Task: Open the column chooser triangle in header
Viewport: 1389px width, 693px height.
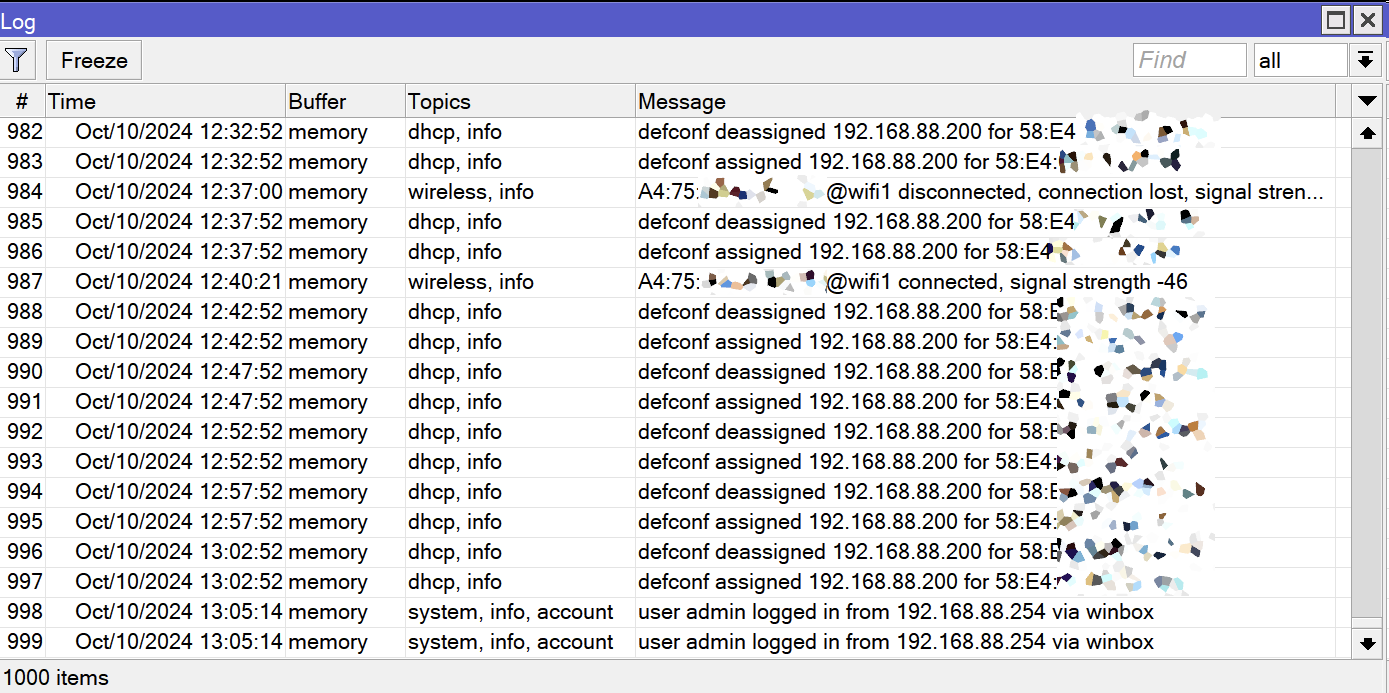Action: coord(1367,101)
